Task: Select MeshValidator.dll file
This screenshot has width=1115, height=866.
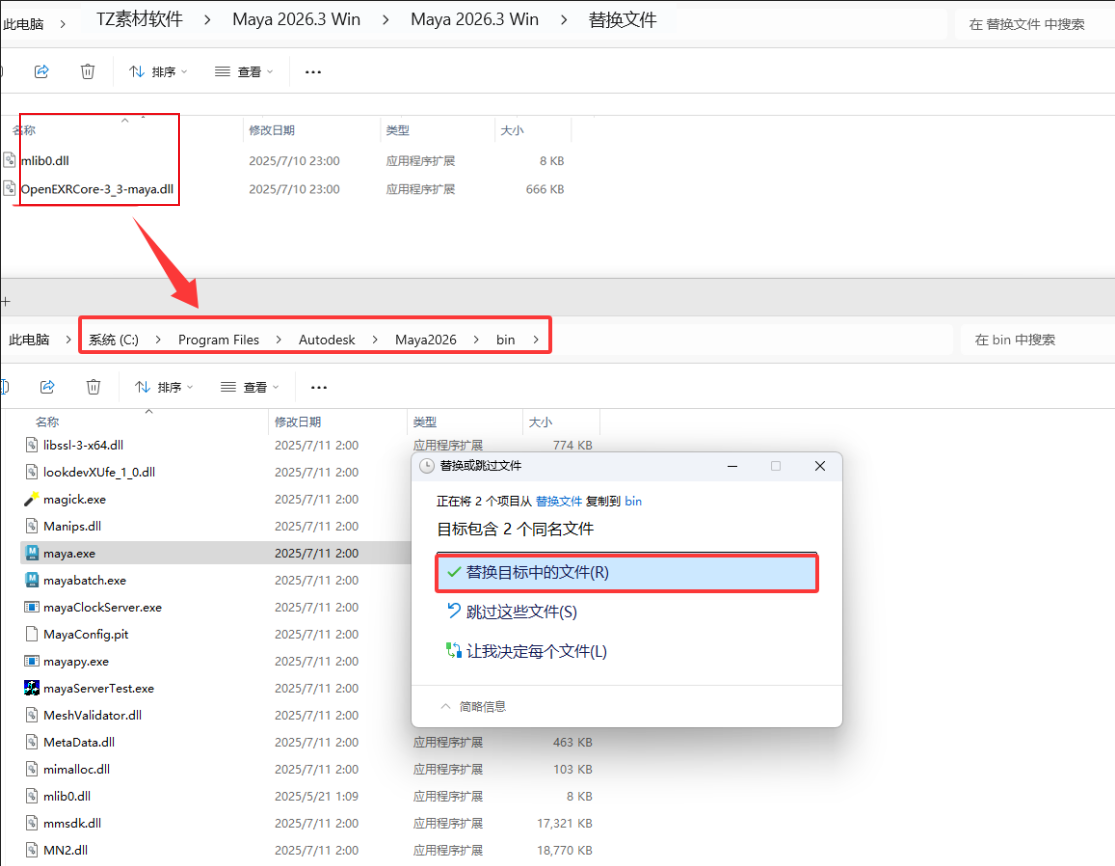Action: 92,715
